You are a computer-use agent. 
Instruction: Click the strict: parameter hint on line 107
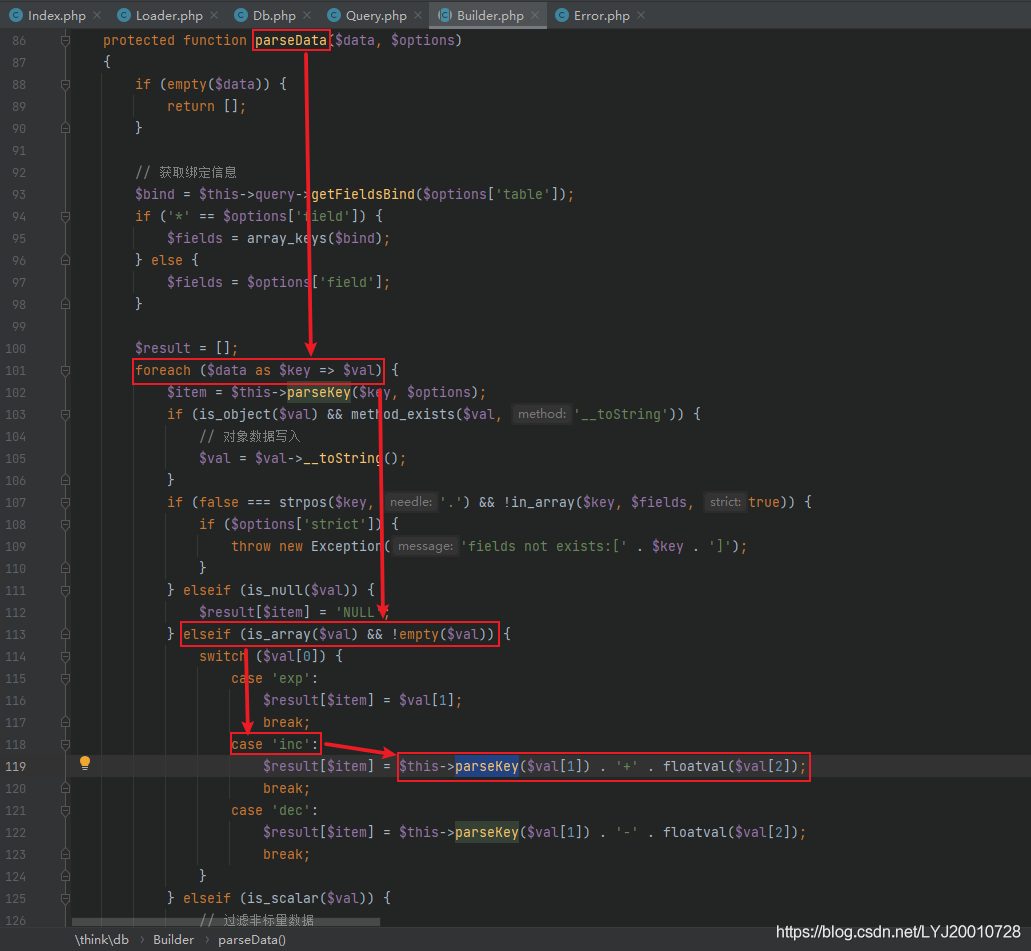click(x=725, y=502)
